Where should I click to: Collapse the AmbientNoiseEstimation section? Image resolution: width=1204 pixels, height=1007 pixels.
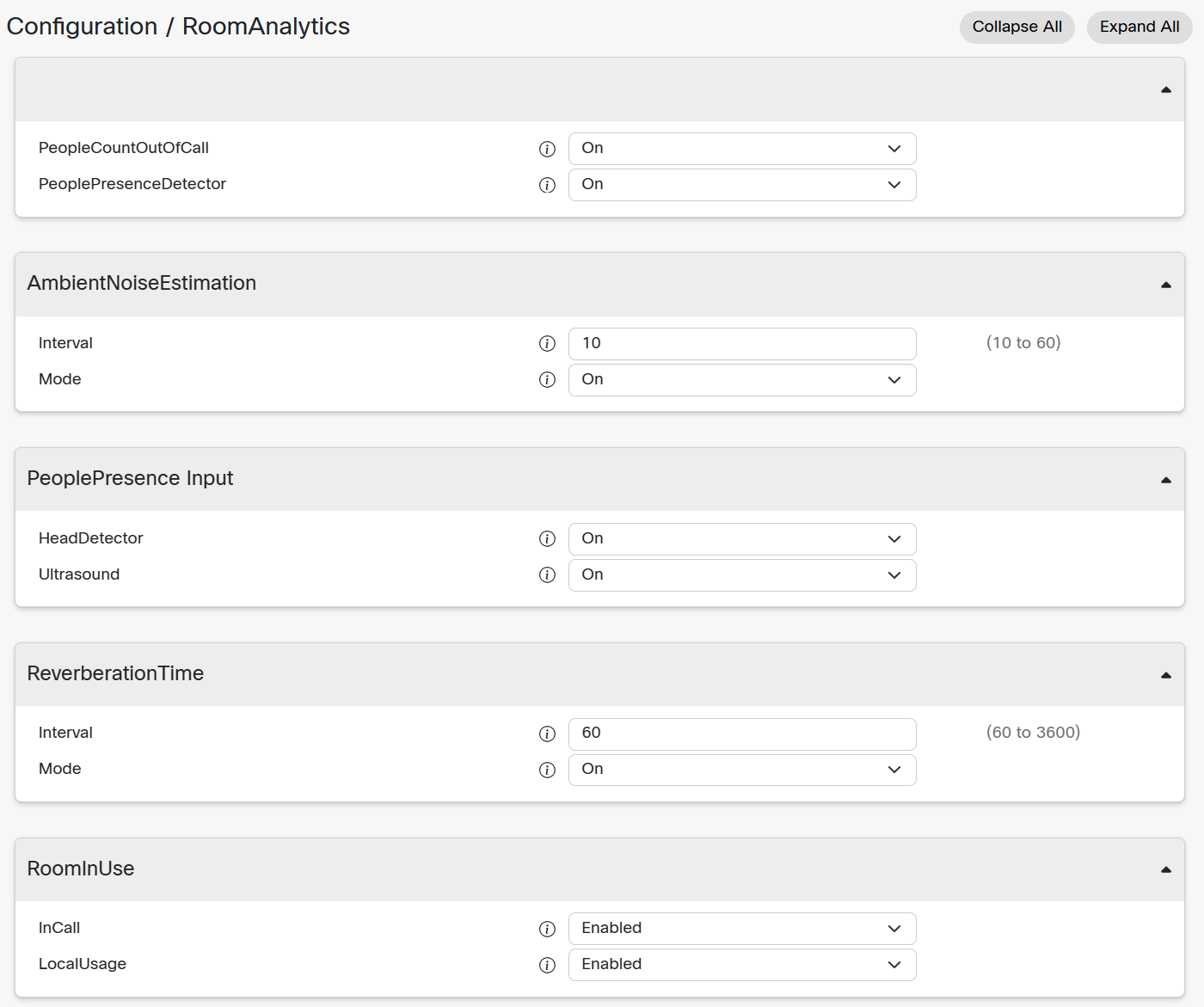point(1166,285)
